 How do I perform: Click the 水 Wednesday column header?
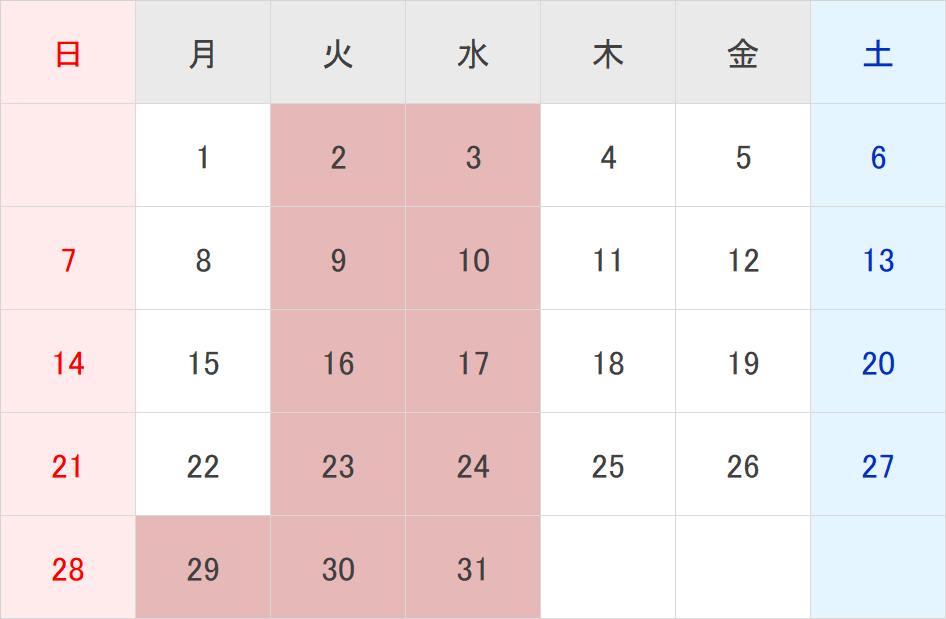click(x=473, y=54)
